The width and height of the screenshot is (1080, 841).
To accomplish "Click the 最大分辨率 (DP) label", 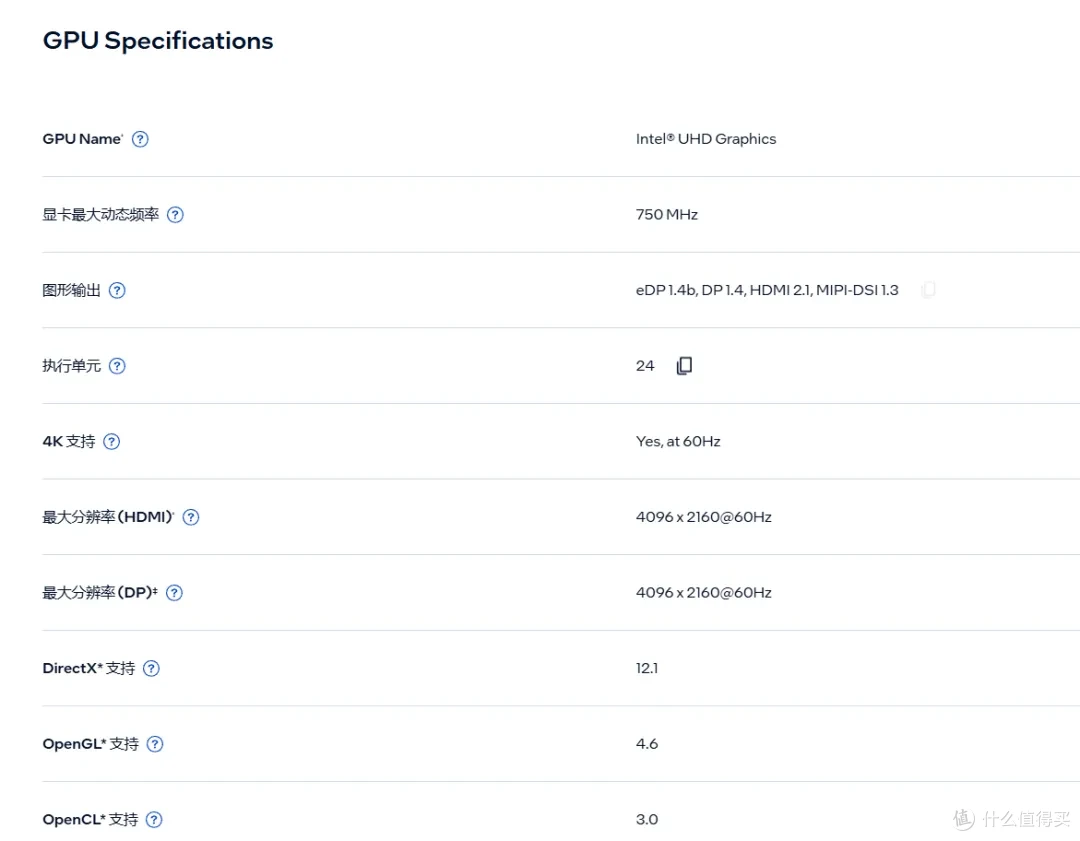I will tap(100, 593).
